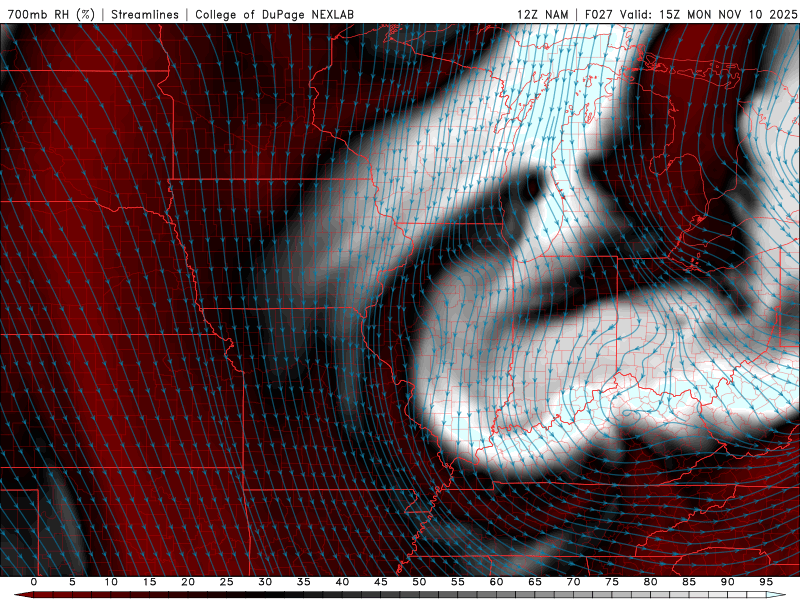Click the "Streamlines" header label
Image resolution: width=800 pixels, height=600 pixels.
[145, 14]
